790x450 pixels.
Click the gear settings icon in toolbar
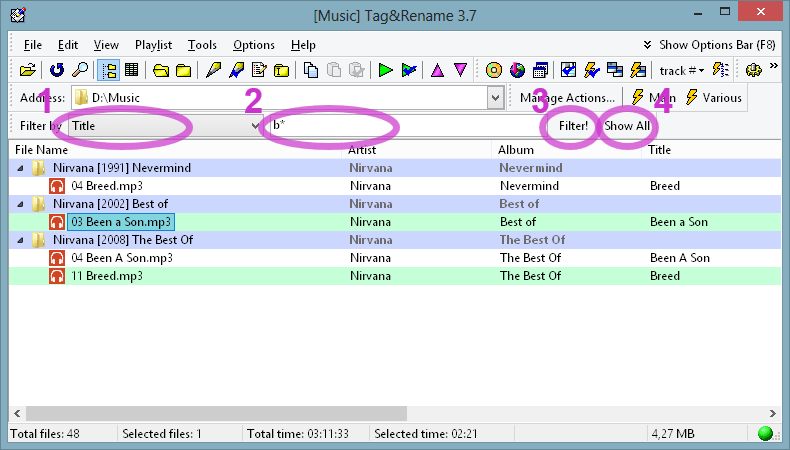754,70
